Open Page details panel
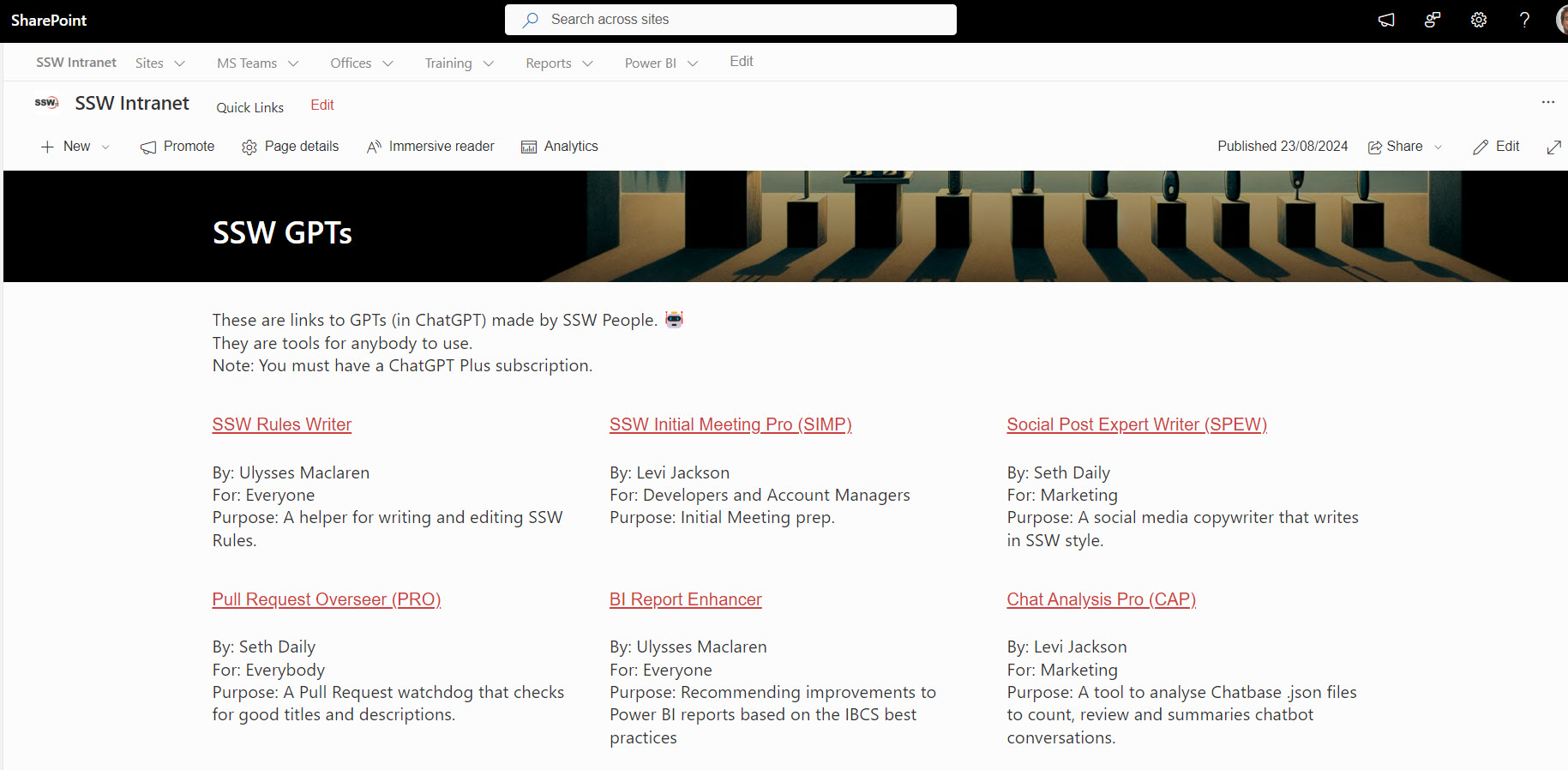This screenshot has height=770, width=1568. point(291,147)
